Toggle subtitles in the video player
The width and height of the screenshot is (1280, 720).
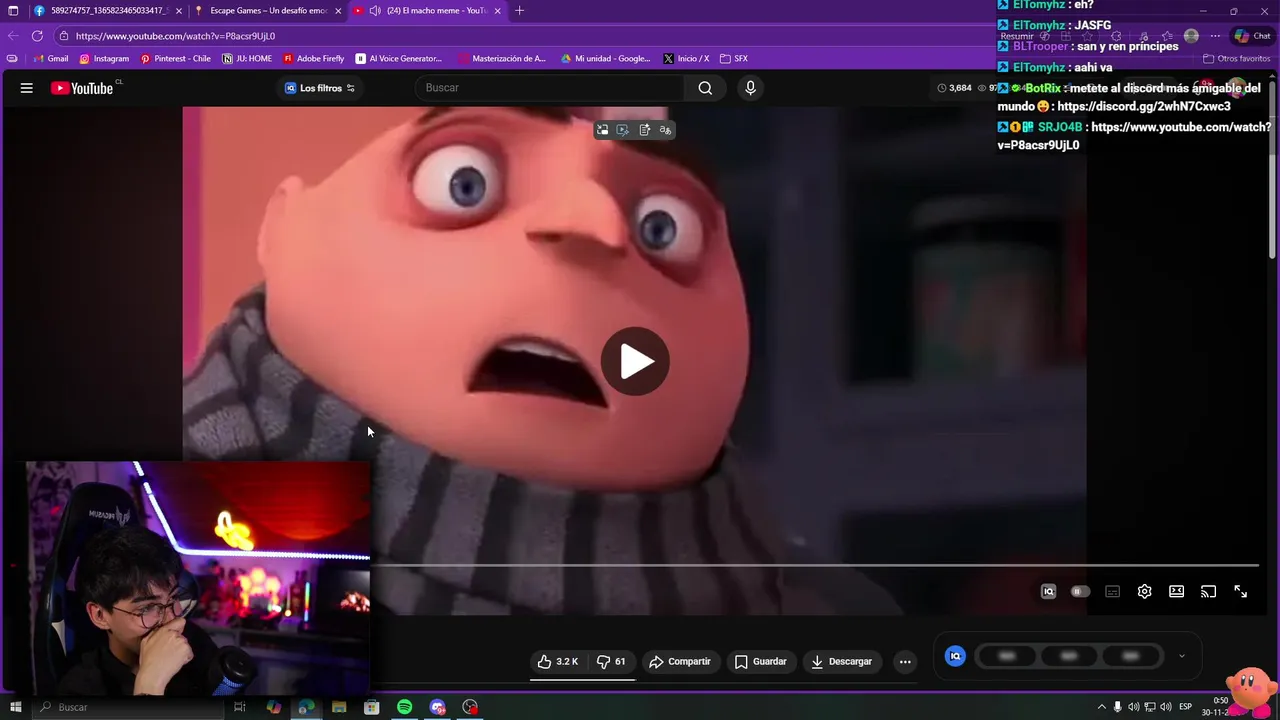pos(1112,591)
